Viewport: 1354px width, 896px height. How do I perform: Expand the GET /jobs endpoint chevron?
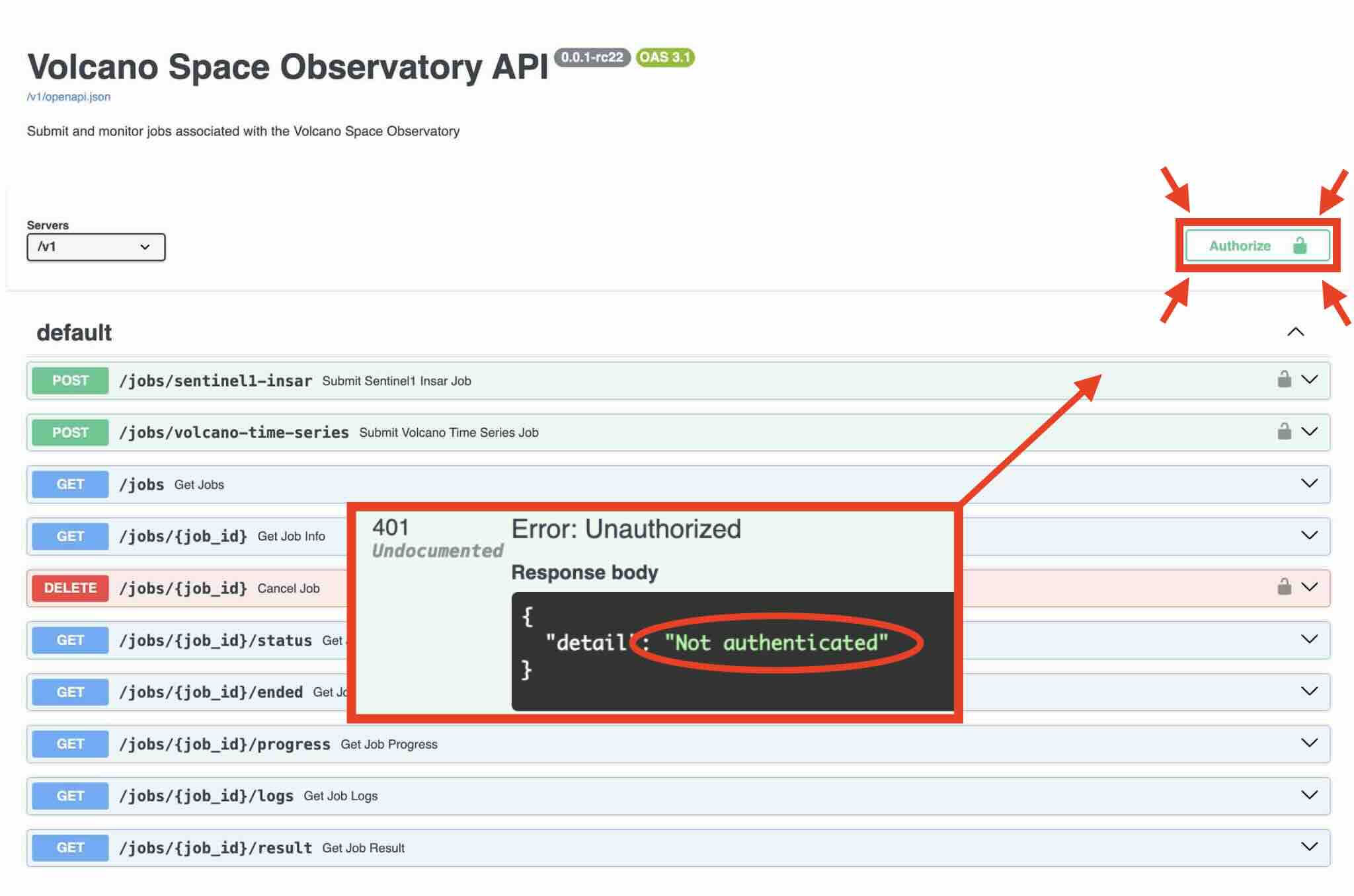1309,484
